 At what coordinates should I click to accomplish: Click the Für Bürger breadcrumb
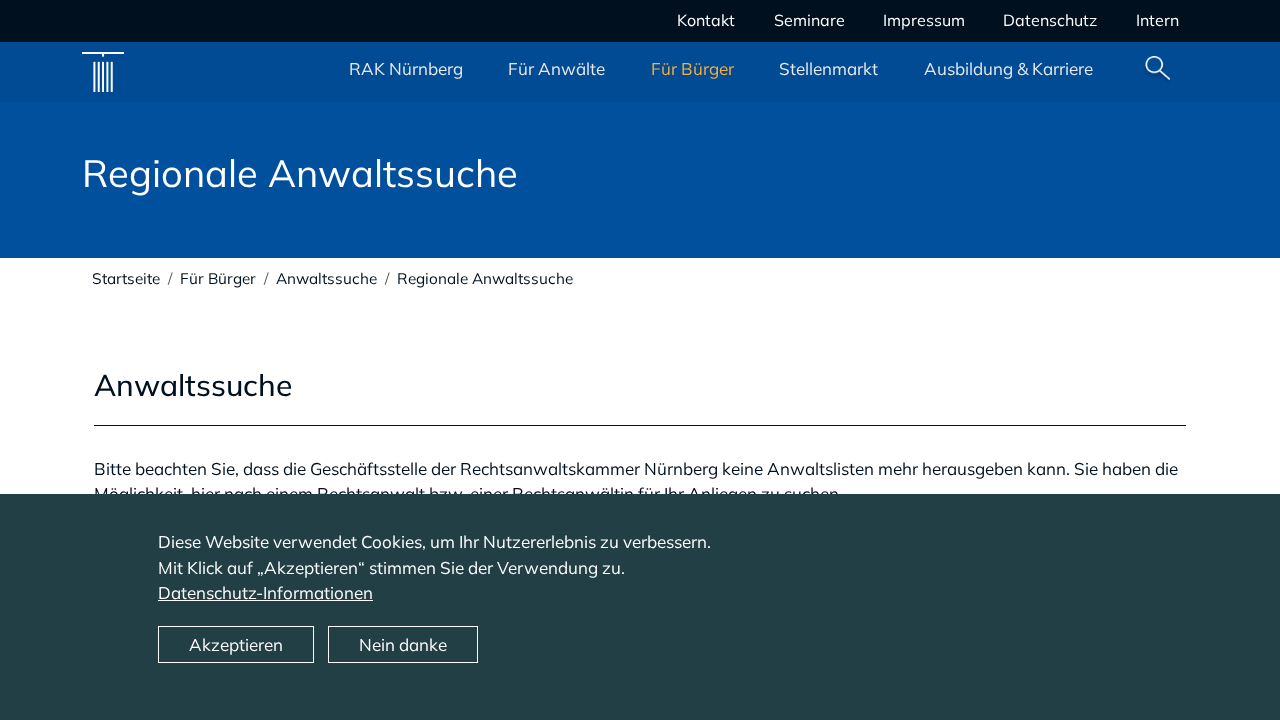pos(218,279)
